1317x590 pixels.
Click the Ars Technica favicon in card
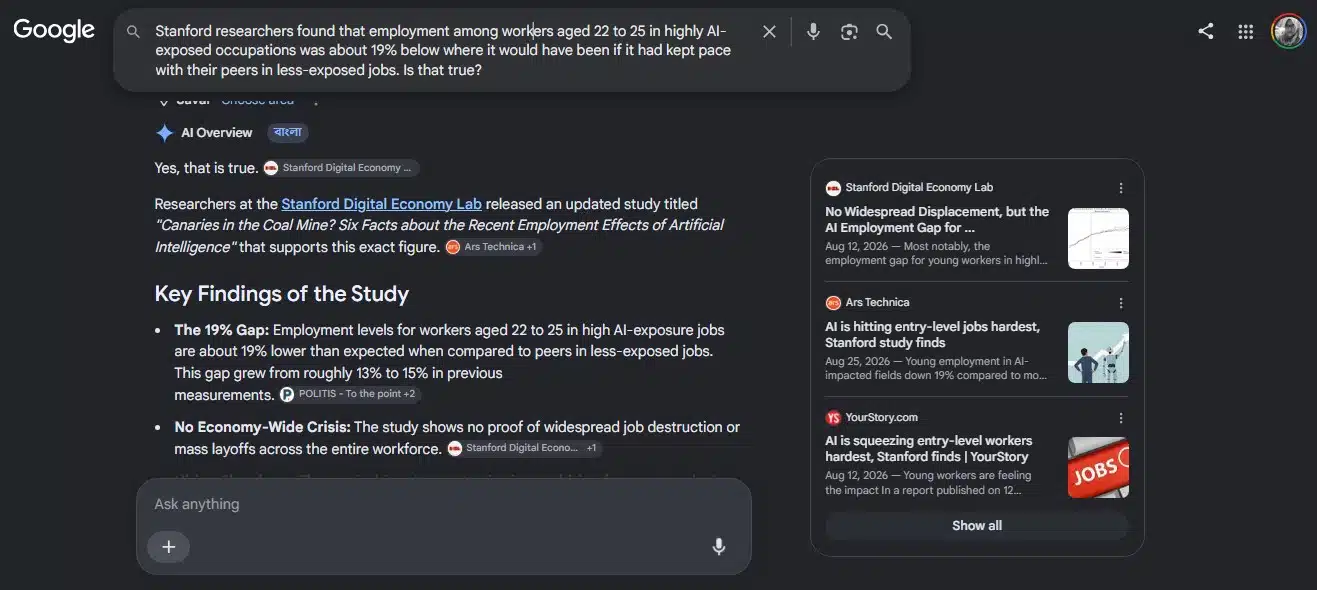tap(833, 303)
